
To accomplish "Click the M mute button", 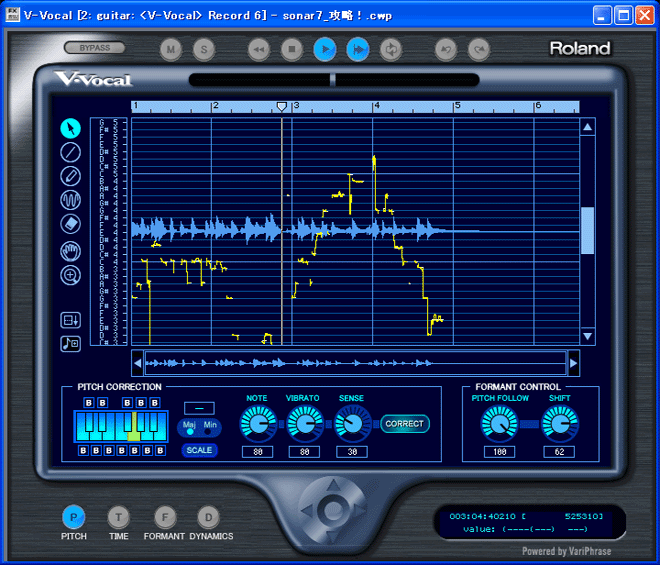I will (x=171, y=50).
